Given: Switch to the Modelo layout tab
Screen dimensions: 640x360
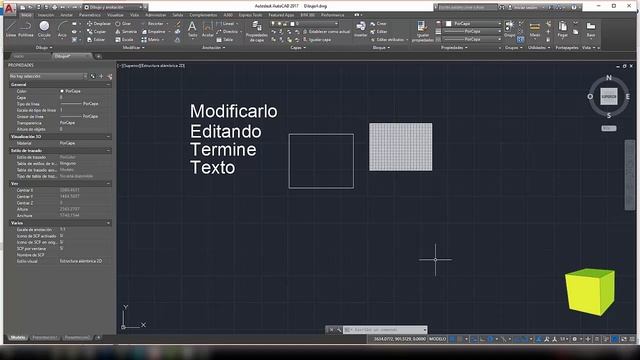Looking at the screenshot, I should pyautogui.click(x=18, y=338).
